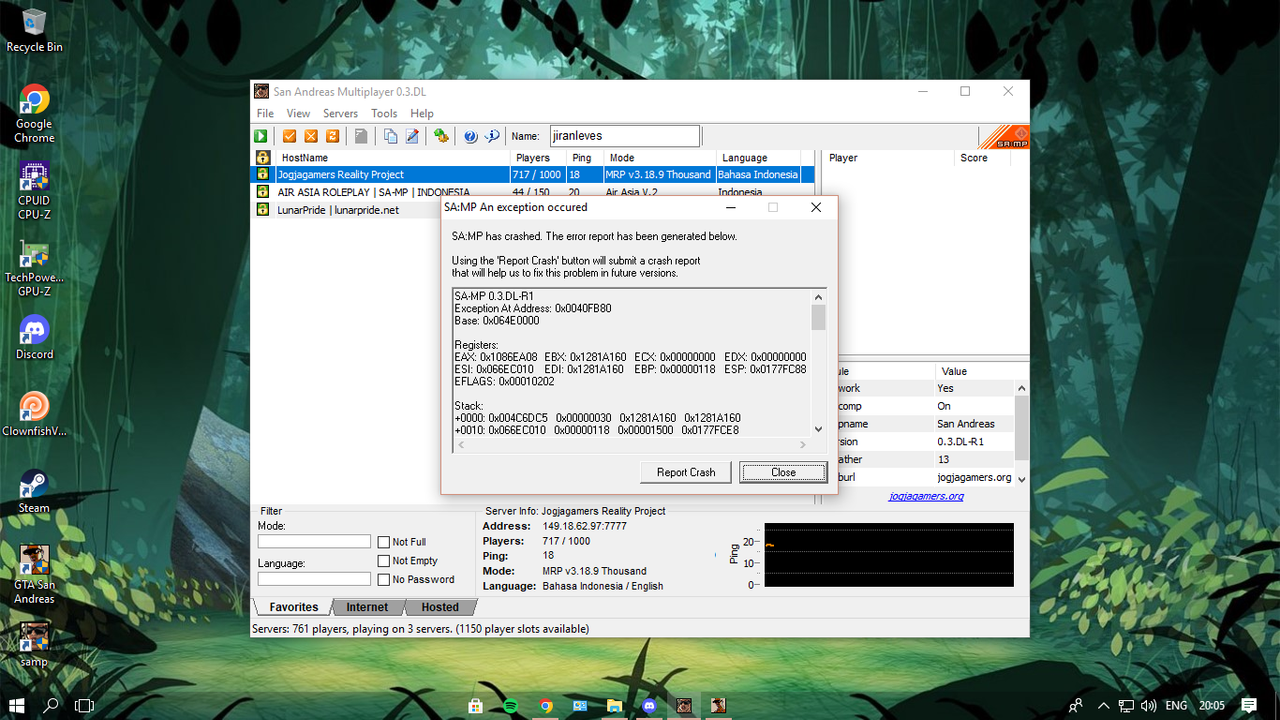
Task: Open the Tools menu
Action: coord(384,113)
